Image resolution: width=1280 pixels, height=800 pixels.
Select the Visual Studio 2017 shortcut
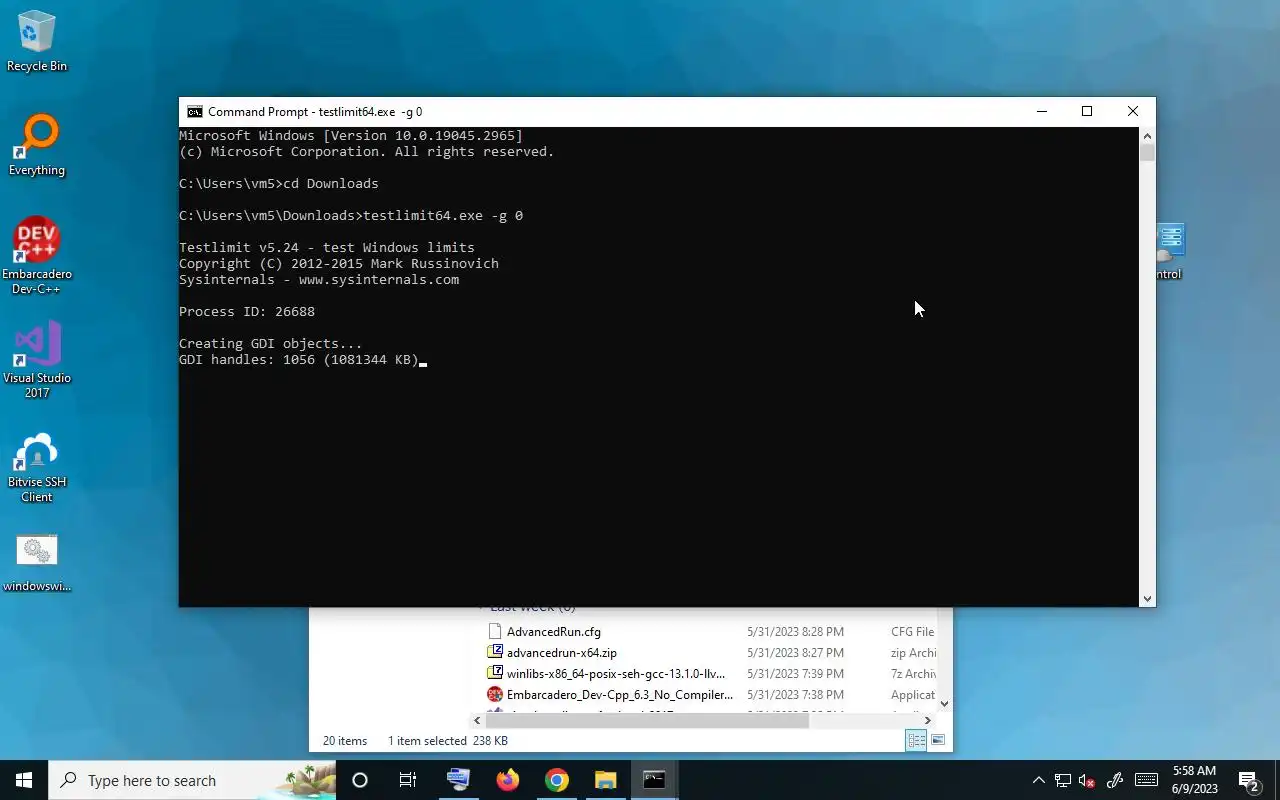tap(37, 360)
